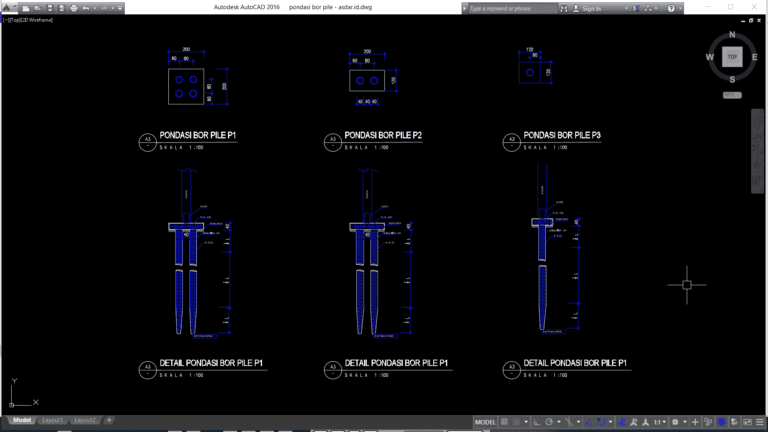This screenshot has height=432, width=768.
Task: Click the isolate objects status icon
Action: click(734, 422)
